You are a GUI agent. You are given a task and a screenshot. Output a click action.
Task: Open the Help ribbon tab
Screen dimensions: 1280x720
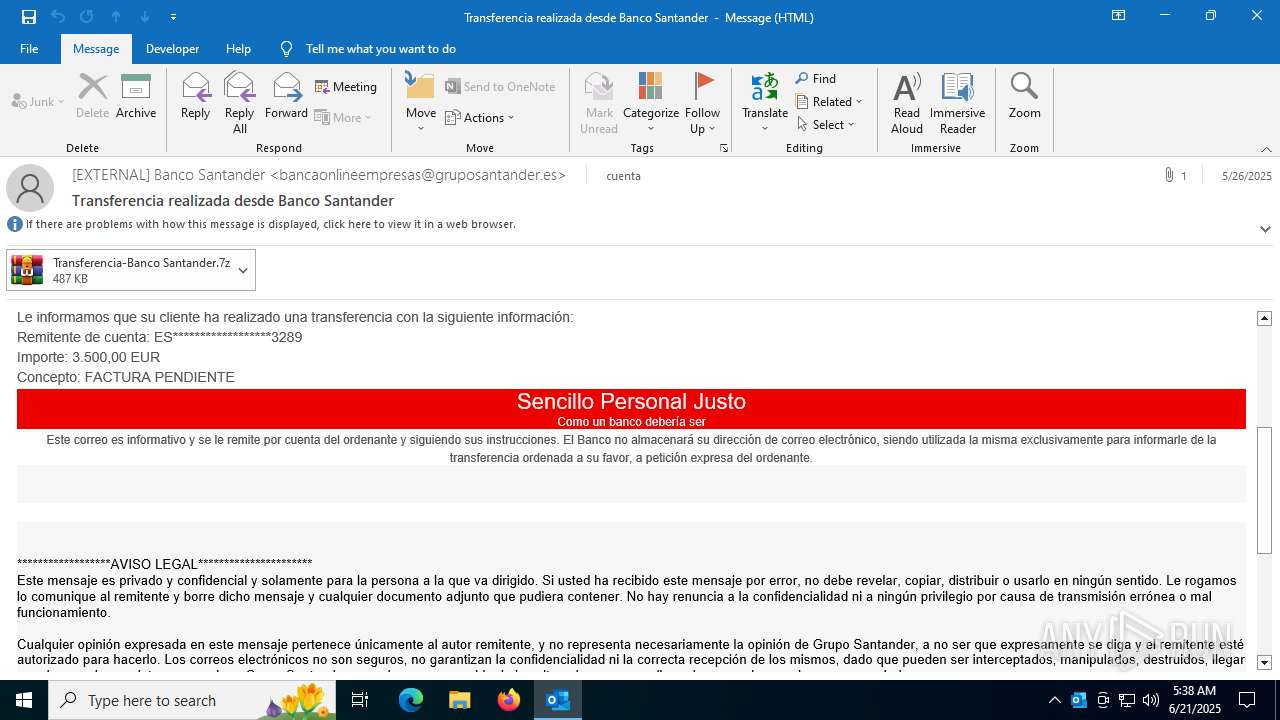click(238, 49)
